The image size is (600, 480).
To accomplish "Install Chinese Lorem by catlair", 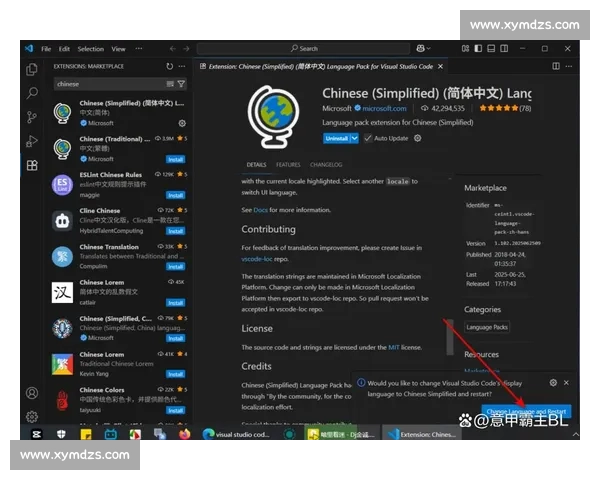I will pyautogui.click(x=176, y=303).
